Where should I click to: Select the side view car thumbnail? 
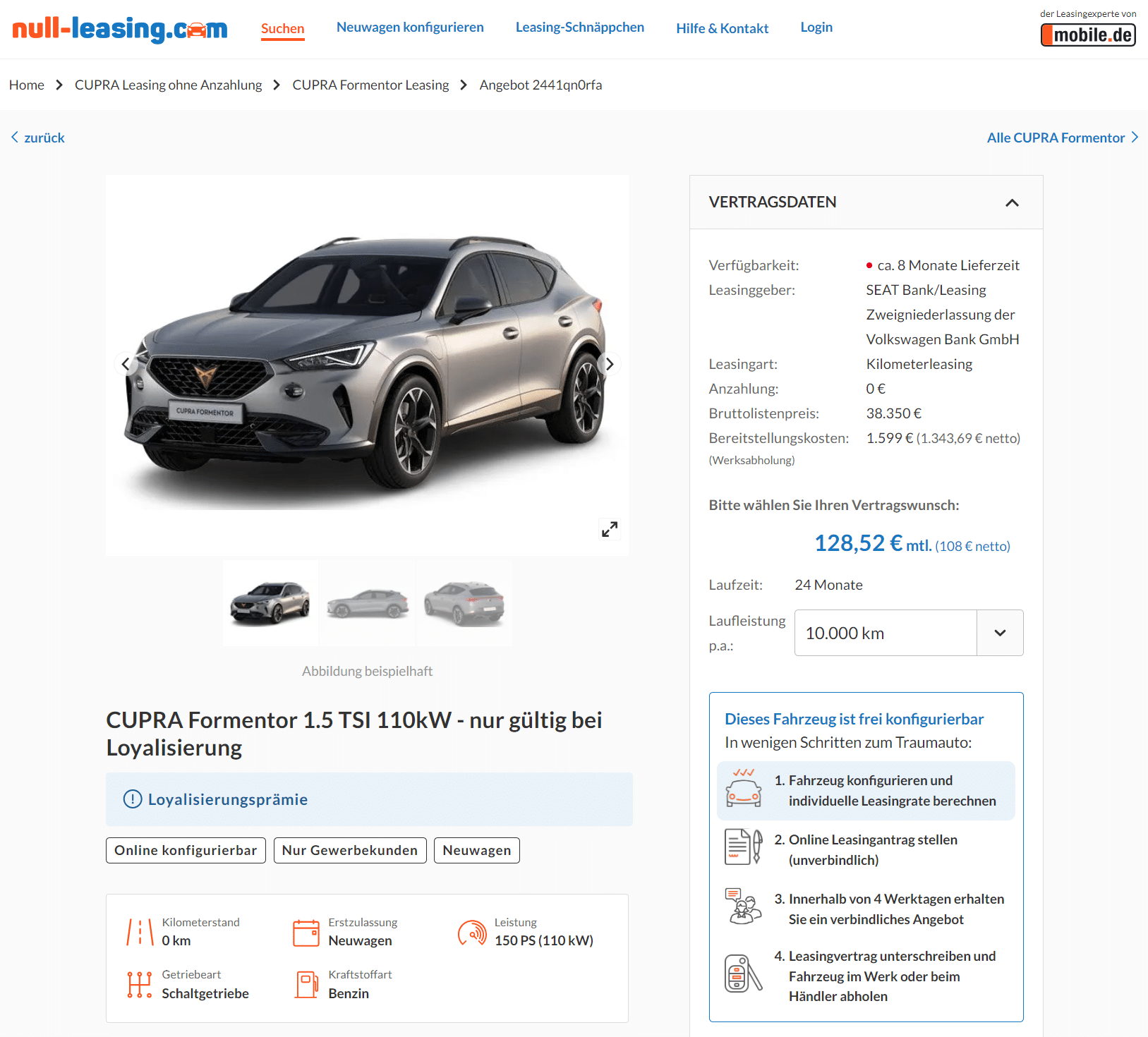pyautogui.click(x=368, y=603)
